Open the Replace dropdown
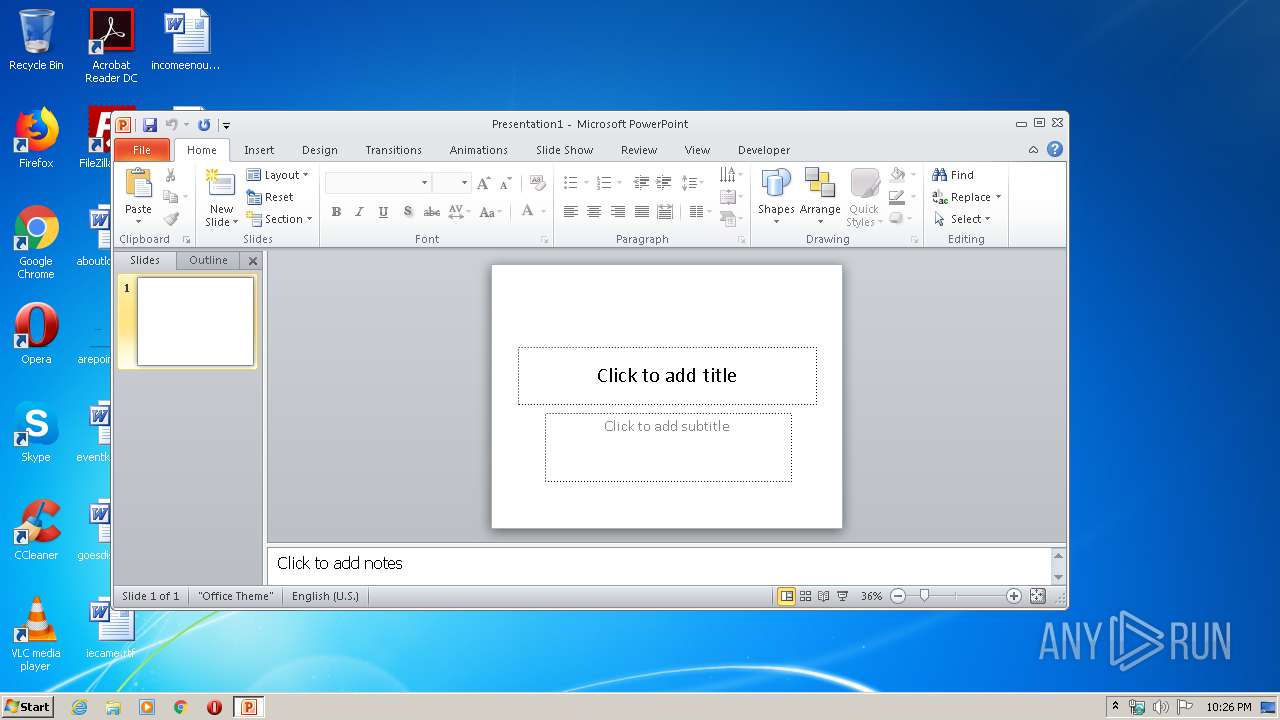Image resolution: width=1280 pixels, height=720 pixels. coord(967,197)
